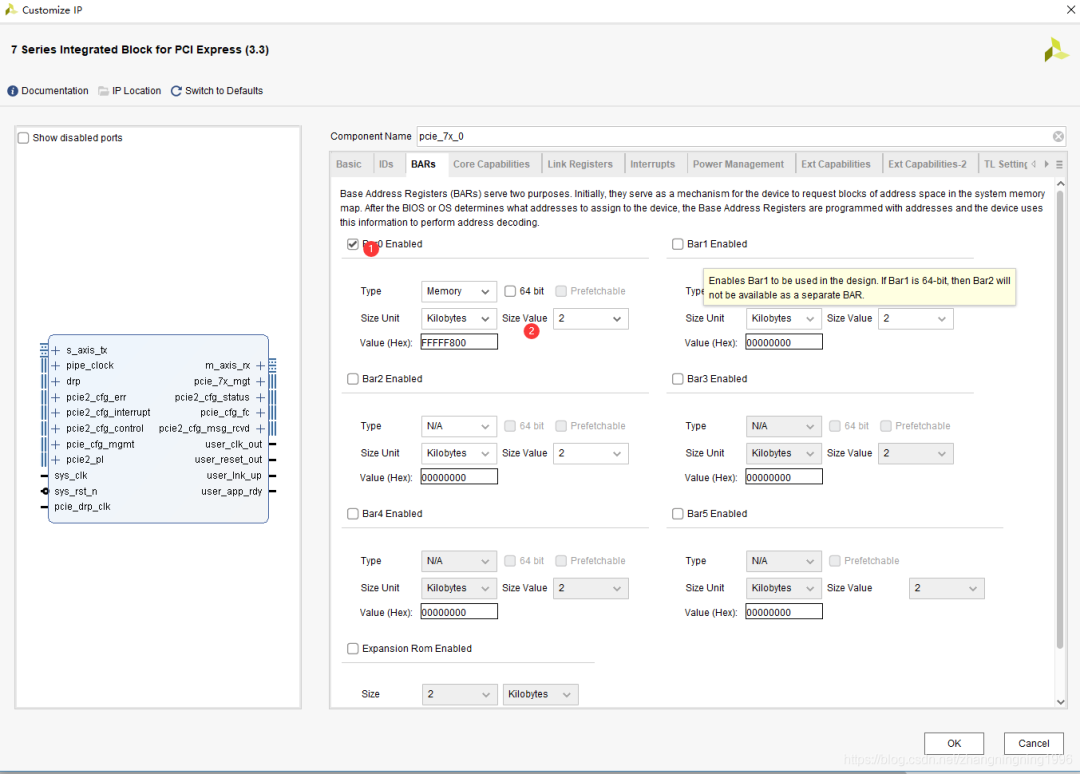1080x774 pixels.
Task: Open the Bar3 Type N/A dropdown
Action: (783, 426)
